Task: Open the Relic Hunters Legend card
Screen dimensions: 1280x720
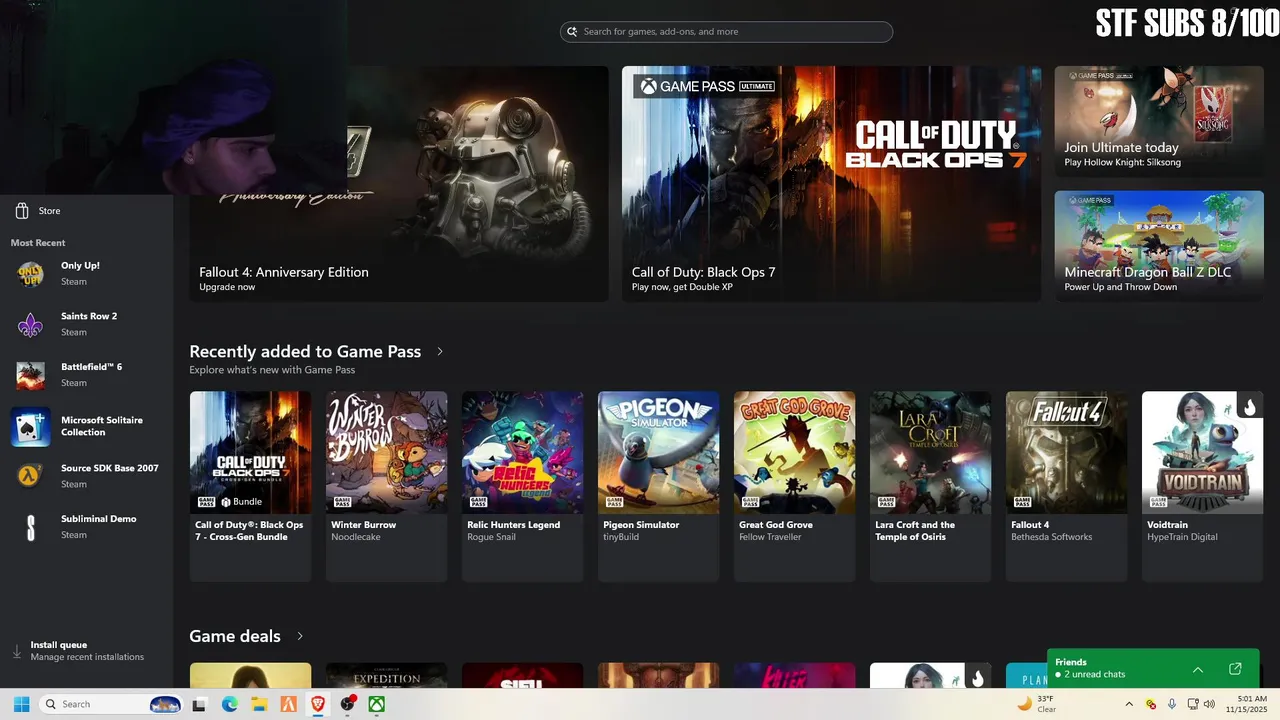Action: pyautogui.click(x=522, y=486)
